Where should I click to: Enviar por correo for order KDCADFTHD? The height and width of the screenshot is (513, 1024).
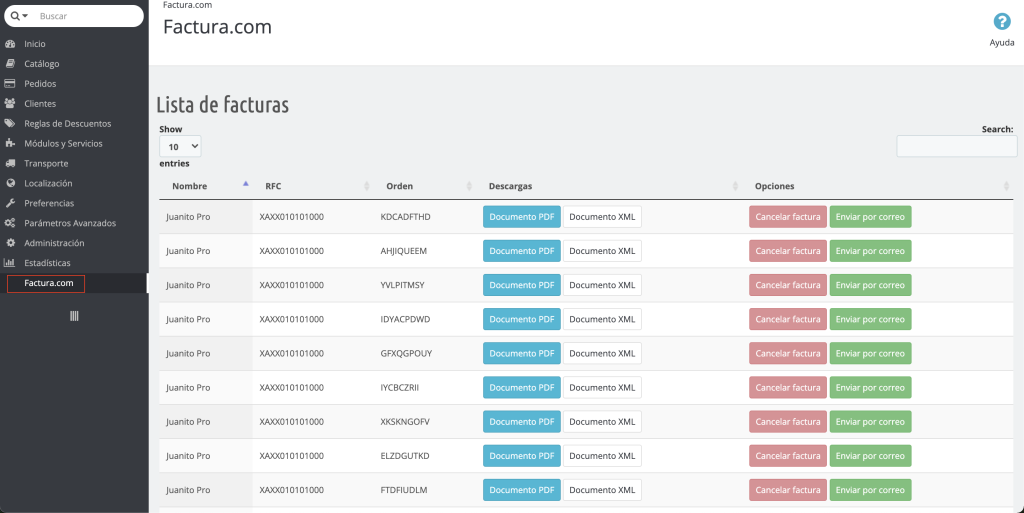point(870,217)
